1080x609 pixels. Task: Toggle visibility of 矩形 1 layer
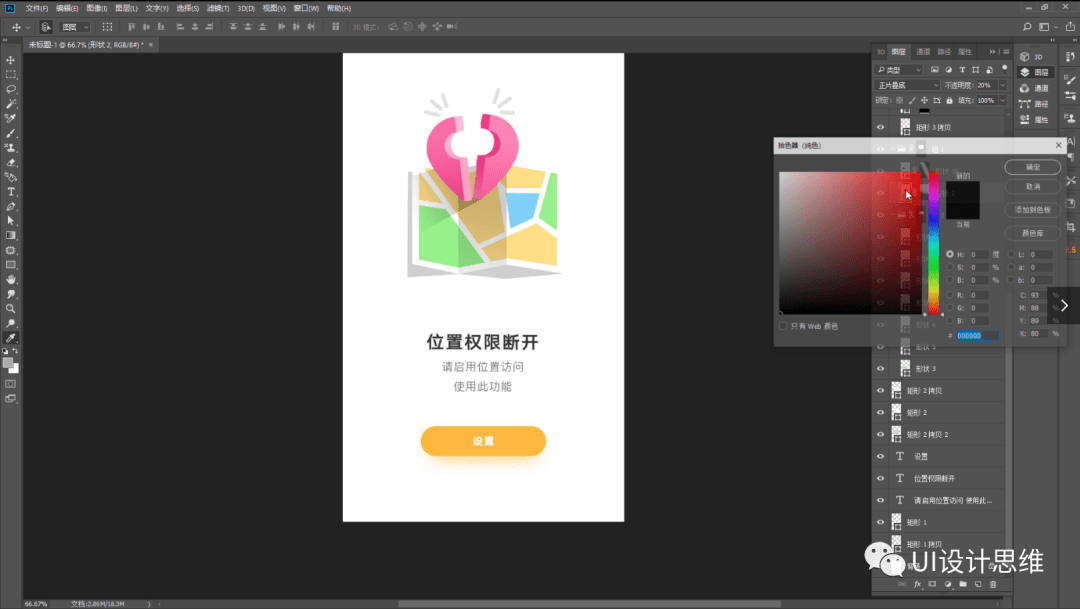(x=880, y=522)
